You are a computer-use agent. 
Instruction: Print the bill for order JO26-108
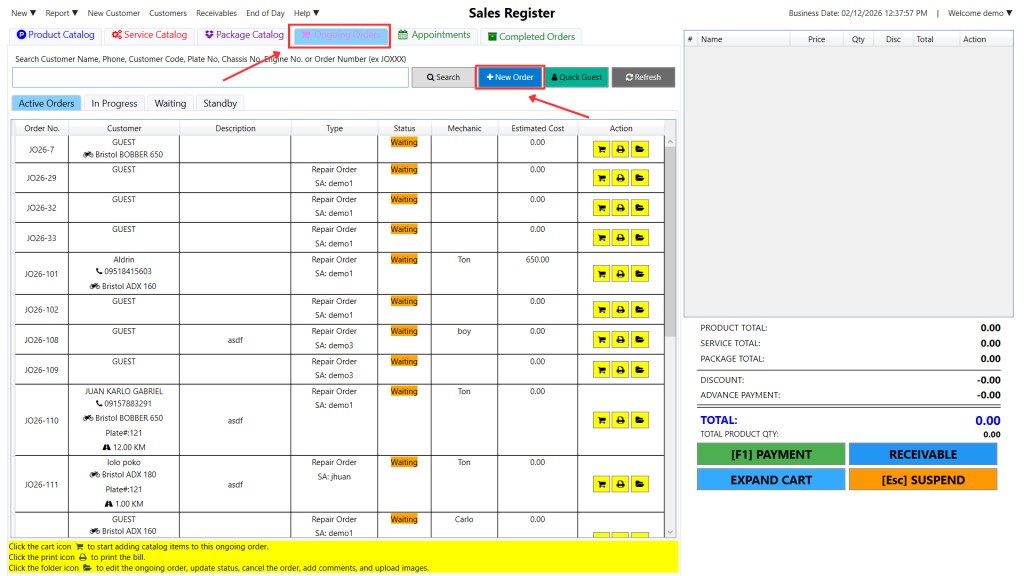[x=621, y=340]
